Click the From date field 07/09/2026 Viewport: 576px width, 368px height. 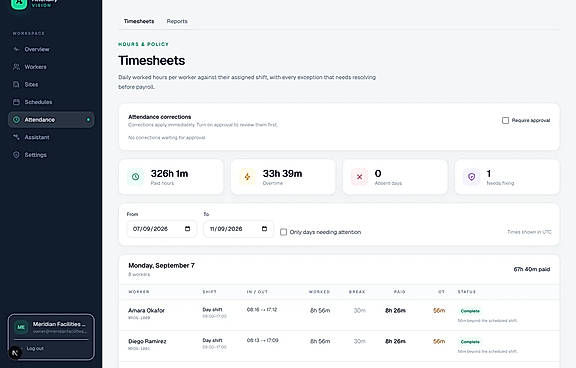[161, 229]
